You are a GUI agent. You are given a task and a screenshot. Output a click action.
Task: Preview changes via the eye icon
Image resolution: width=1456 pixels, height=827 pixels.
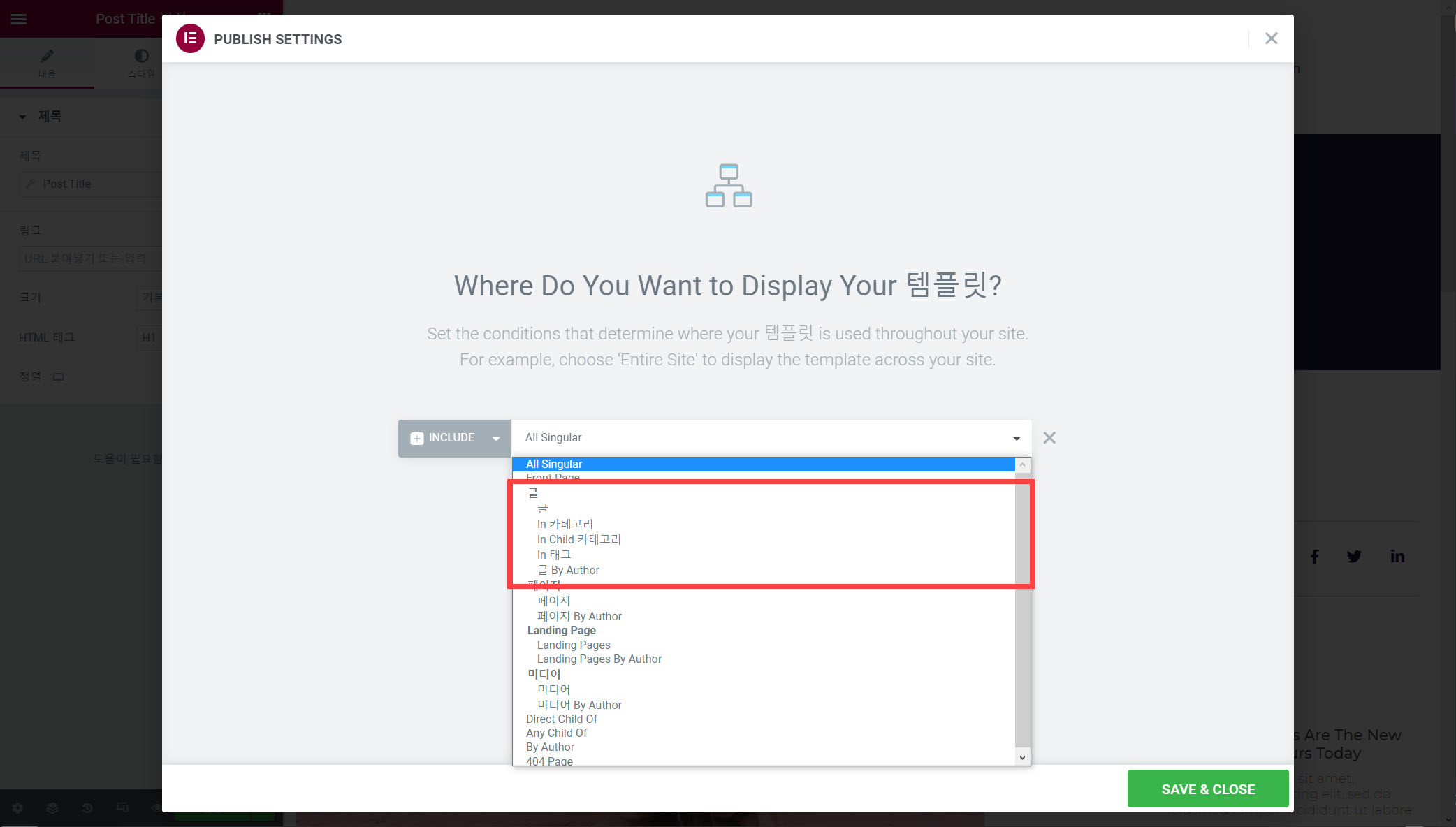click(156, 807)
